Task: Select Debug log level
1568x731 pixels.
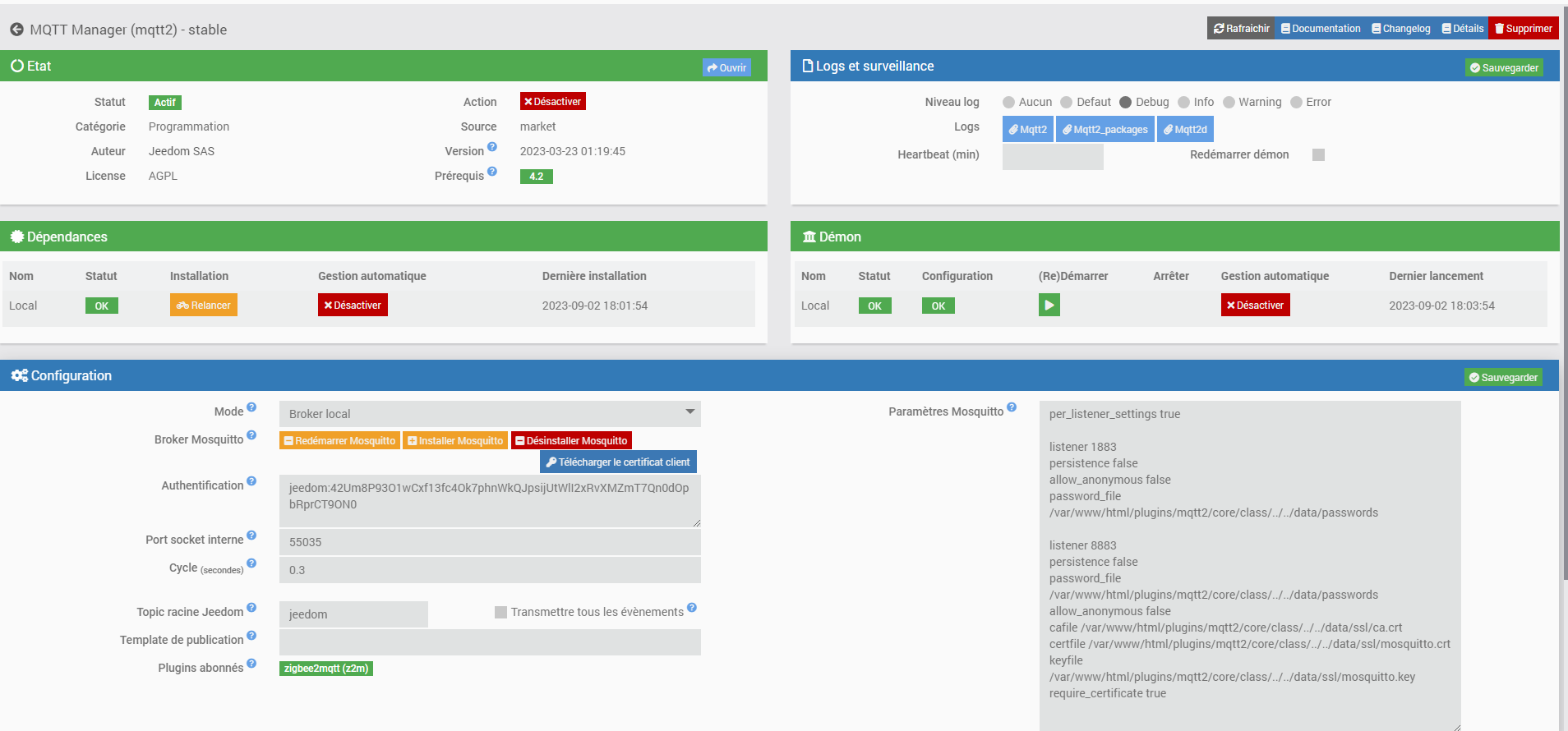Action: coord(1126,103)
